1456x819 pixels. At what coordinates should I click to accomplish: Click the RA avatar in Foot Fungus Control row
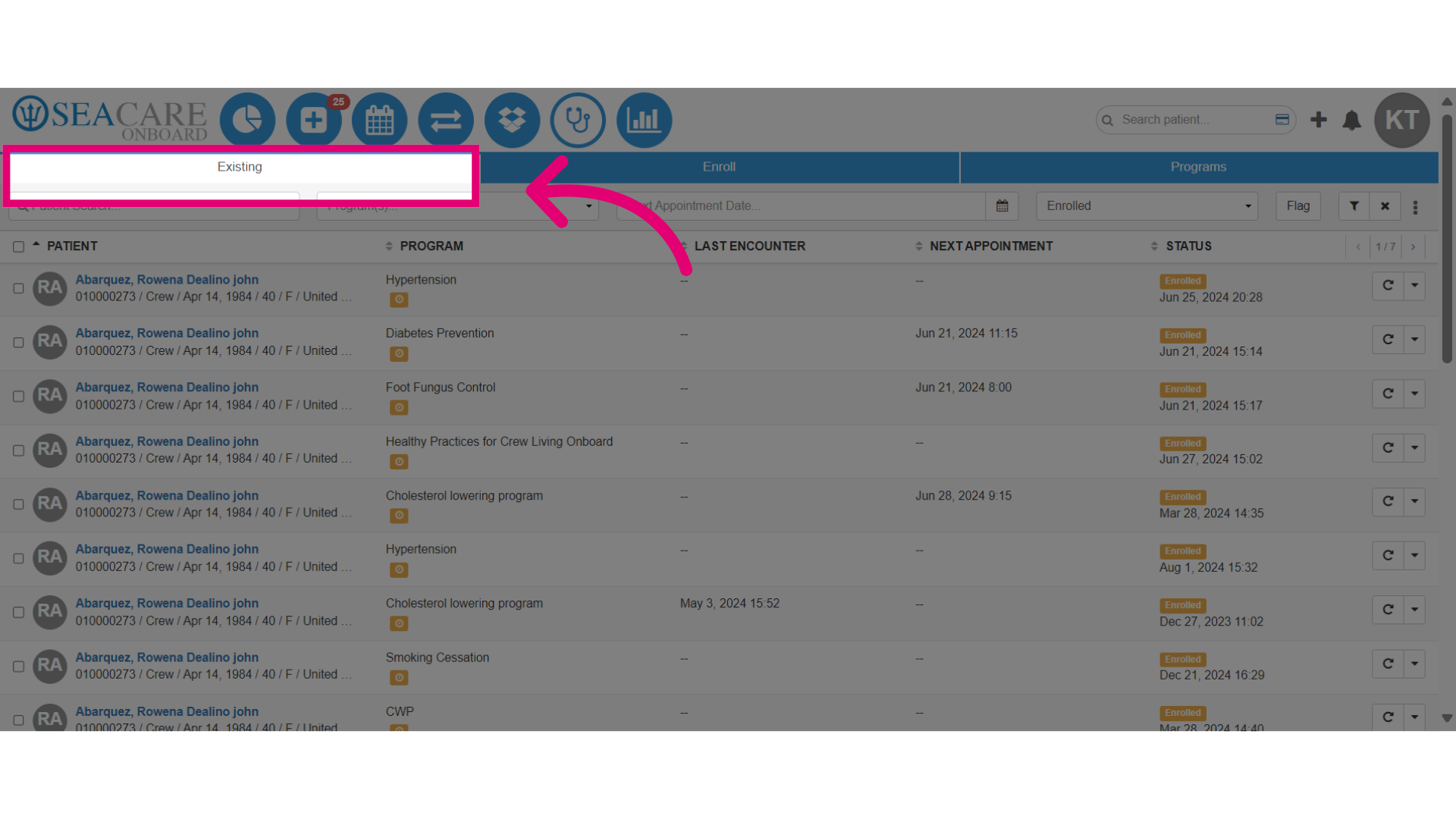tap(50, 396)
